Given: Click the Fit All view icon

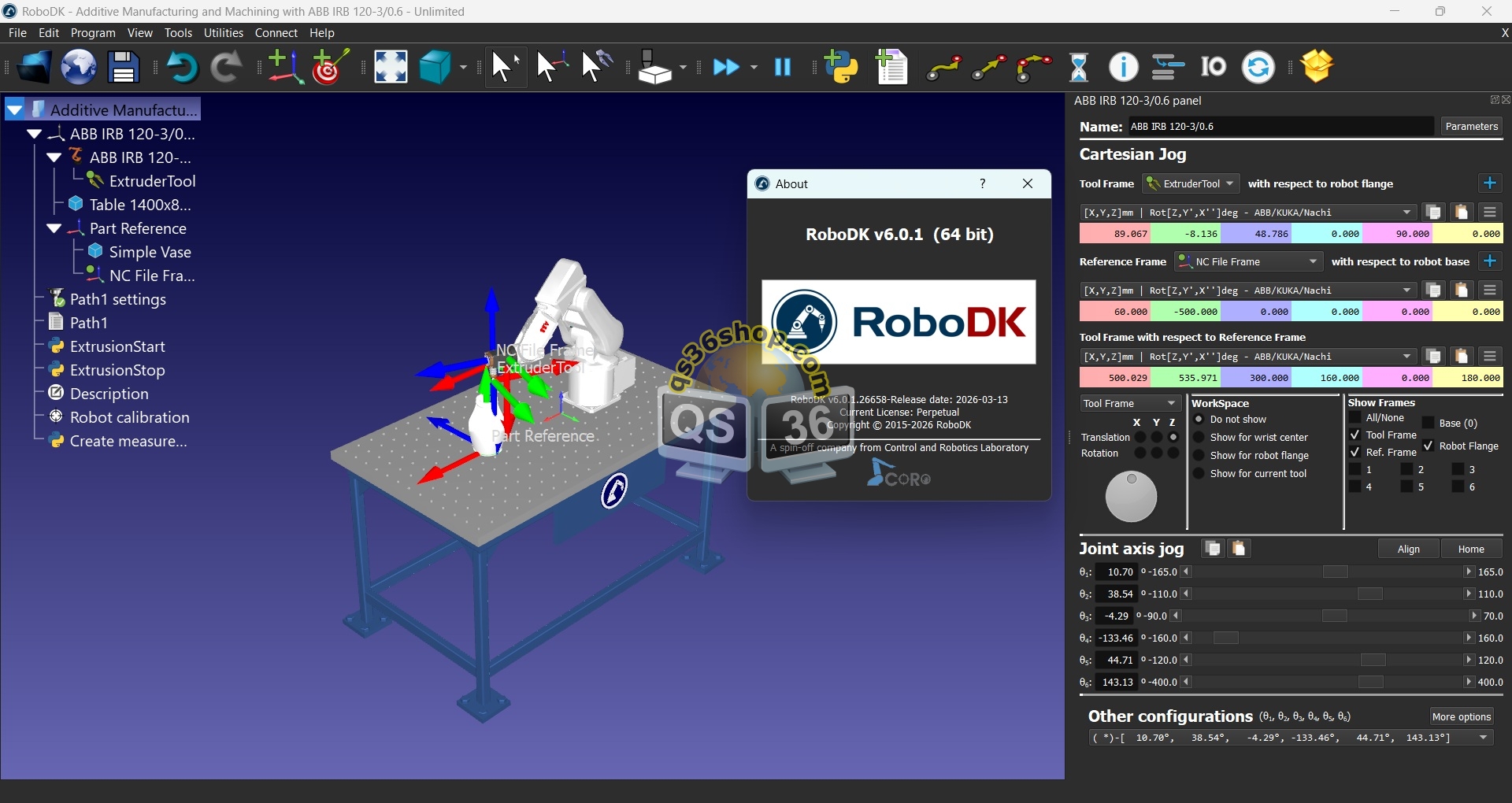Looking at the screenshot, I should pyautogui.click(x=391, y=67).
